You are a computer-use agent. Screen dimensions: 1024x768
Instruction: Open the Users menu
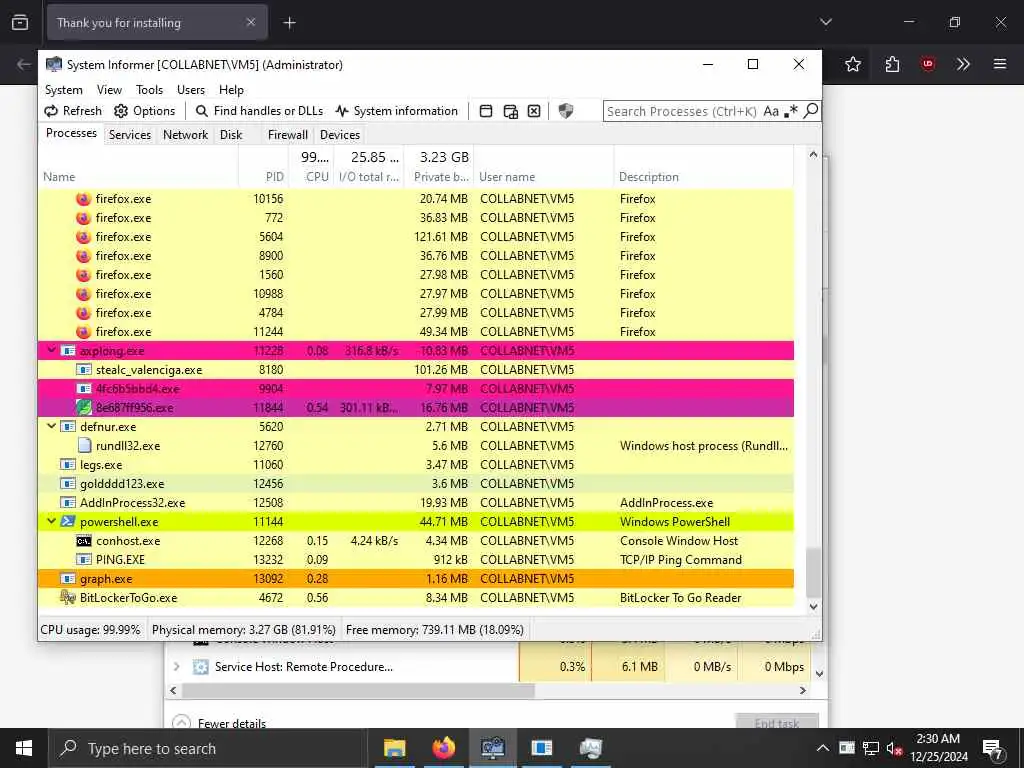(191, 89)
